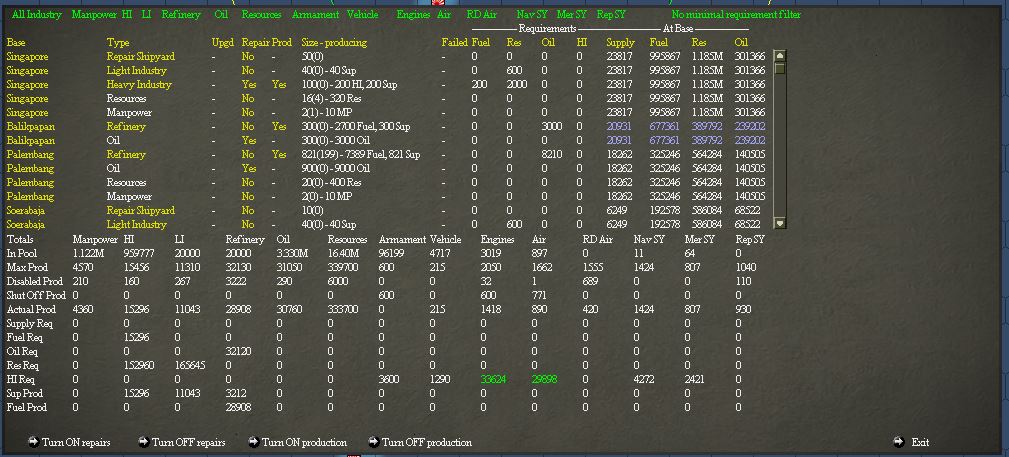Click the base list scrollbar thumb
Image resolution: width=1009 pixels, height=457 pixels.
pos(780,68)
